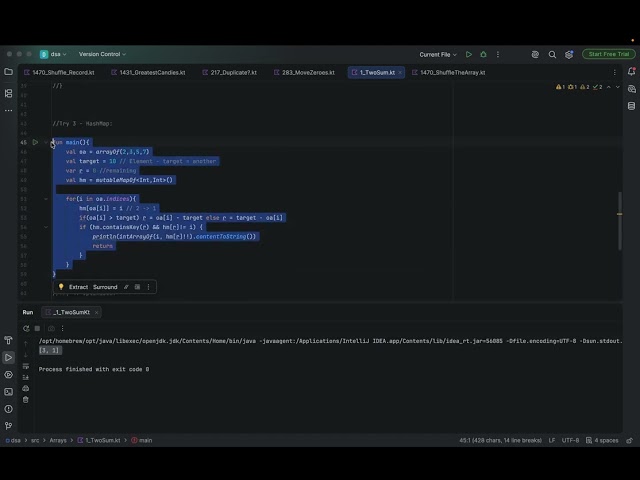Open the Notifications bell

[x=631, y=71]
